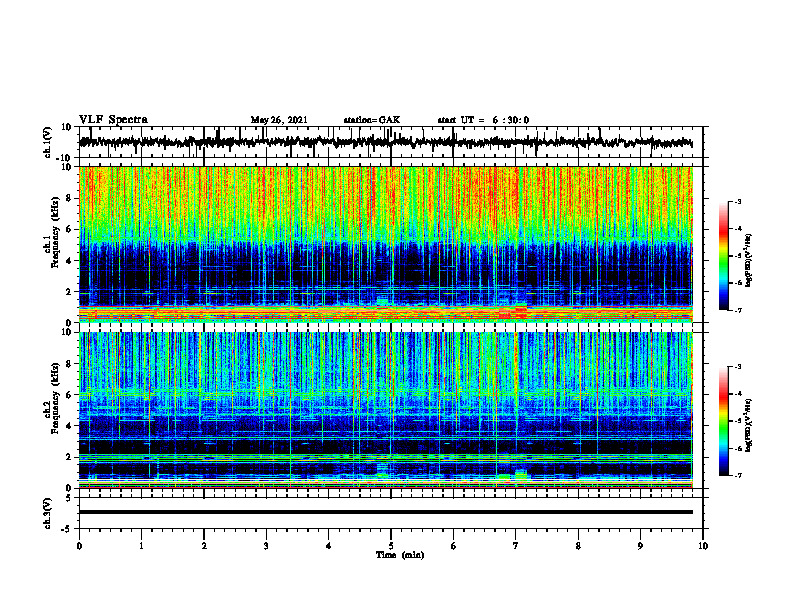This screenshot has height=612, width=792.
Task: Click the log(PSD) label of lower color bar
Action: tap(749, 424)
